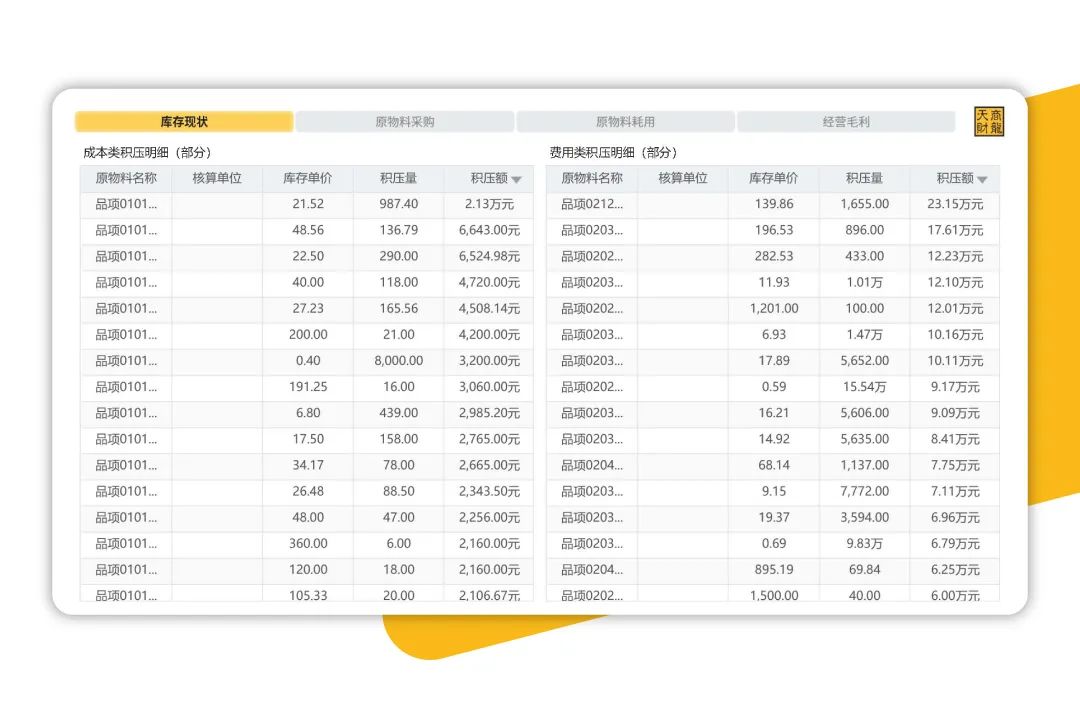Click 积压量 column header in 费用类积压明细 table
The height and width of the screenshot is (716, 1080).
[x=864, y=179]
